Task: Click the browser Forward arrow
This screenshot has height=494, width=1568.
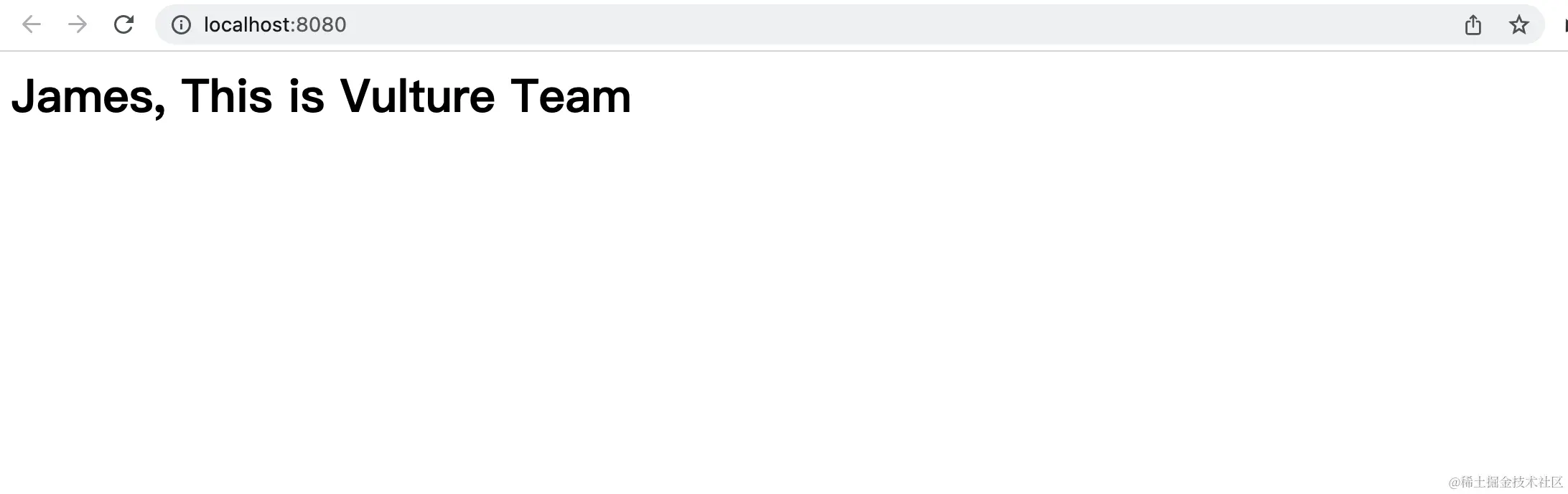Action: 77,24
